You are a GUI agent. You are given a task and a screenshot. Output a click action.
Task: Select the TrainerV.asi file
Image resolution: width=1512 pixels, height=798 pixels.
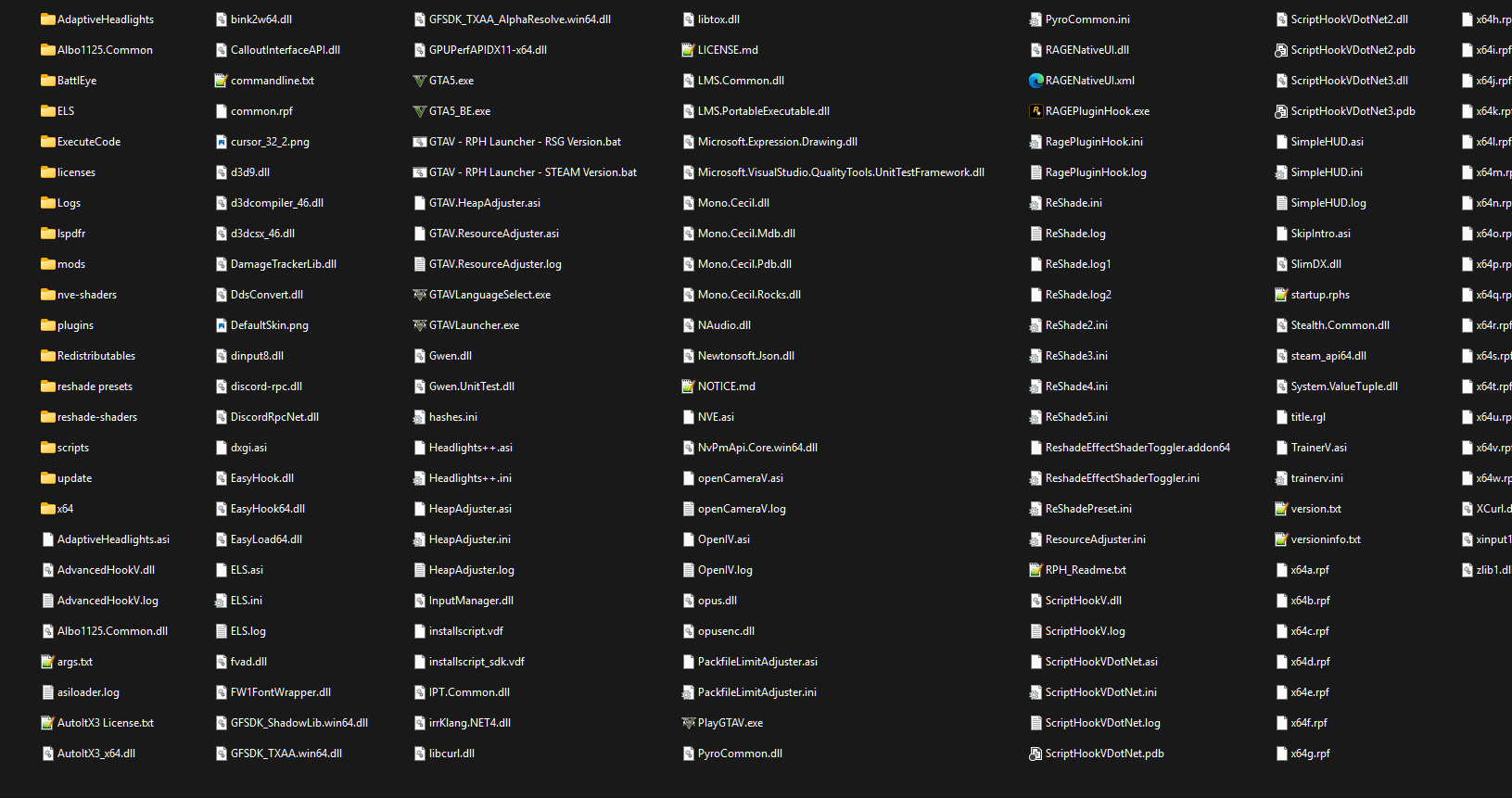1311,448
